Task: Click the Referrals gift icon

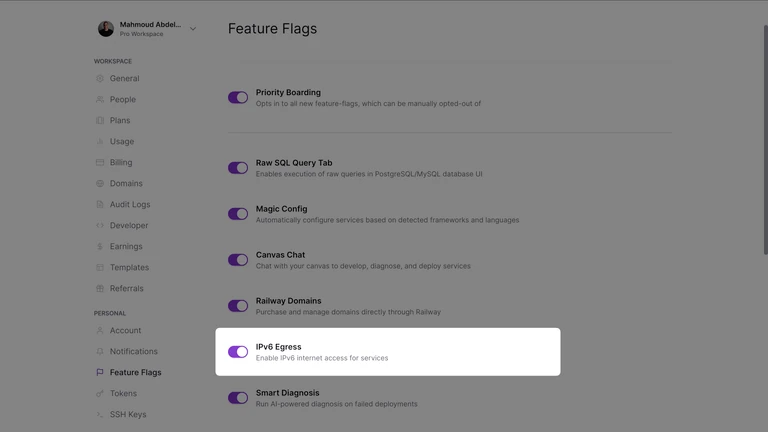Action: click(100, 288)
